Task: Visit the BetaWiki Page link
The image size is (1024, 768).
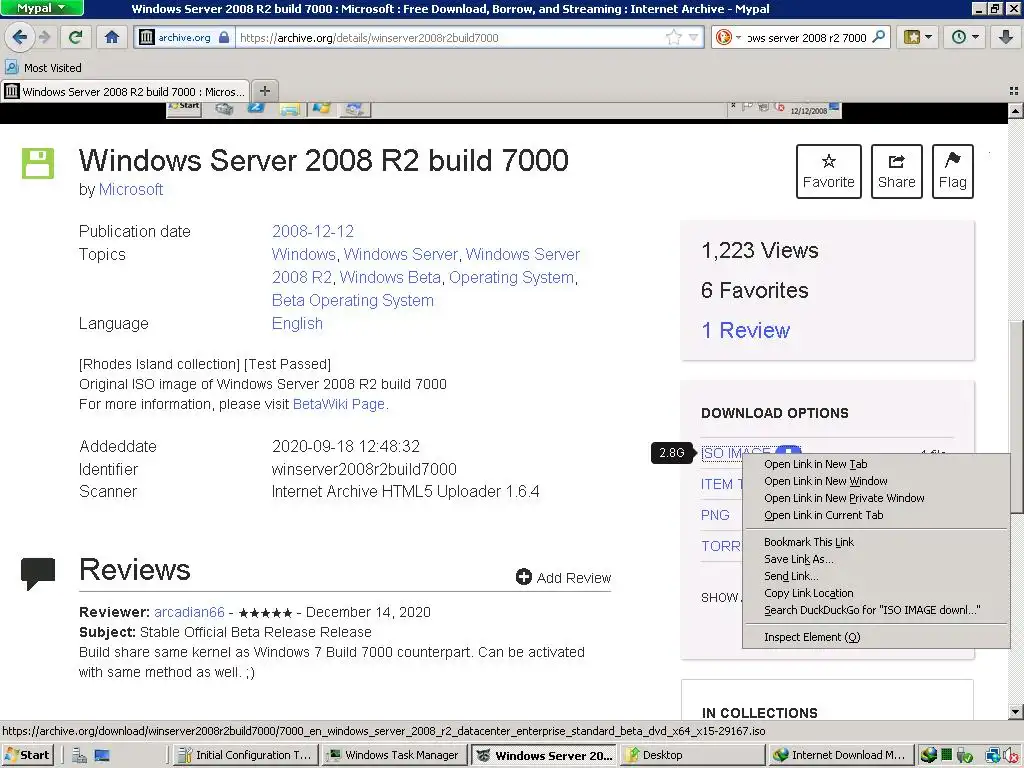Action: click(x=338, y=404)
